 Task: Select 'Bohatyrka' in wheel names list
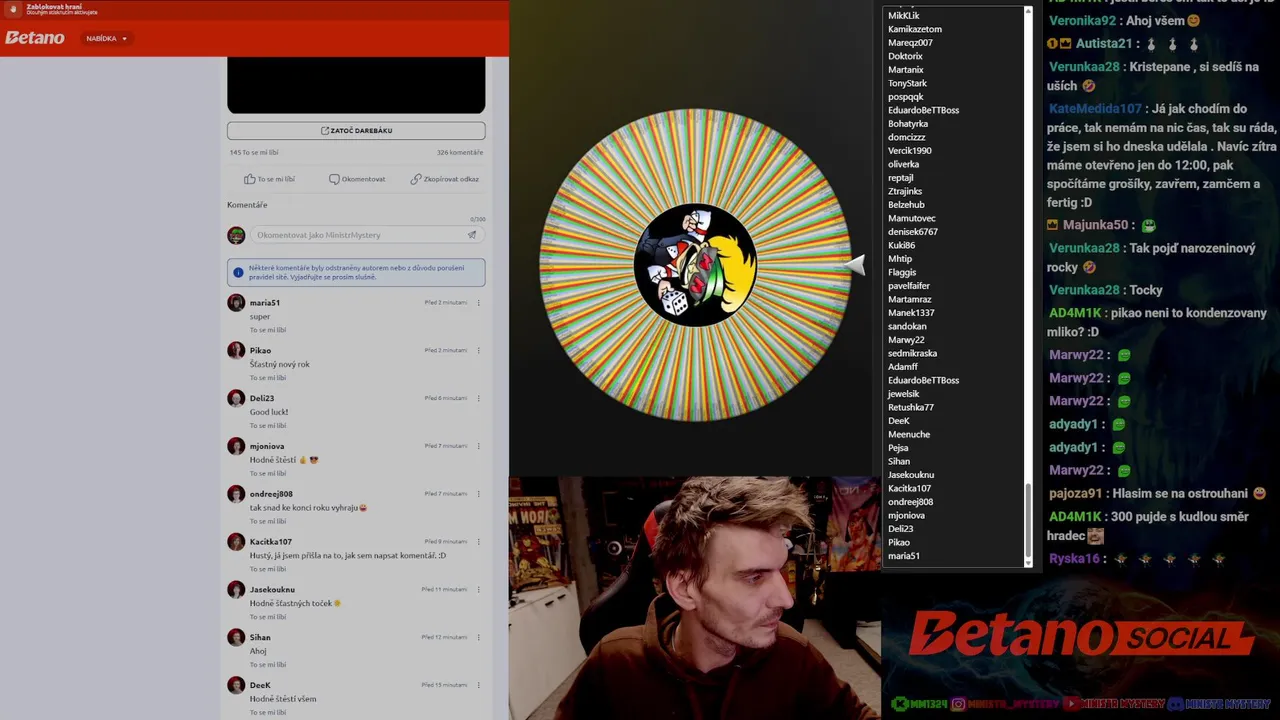908,124
